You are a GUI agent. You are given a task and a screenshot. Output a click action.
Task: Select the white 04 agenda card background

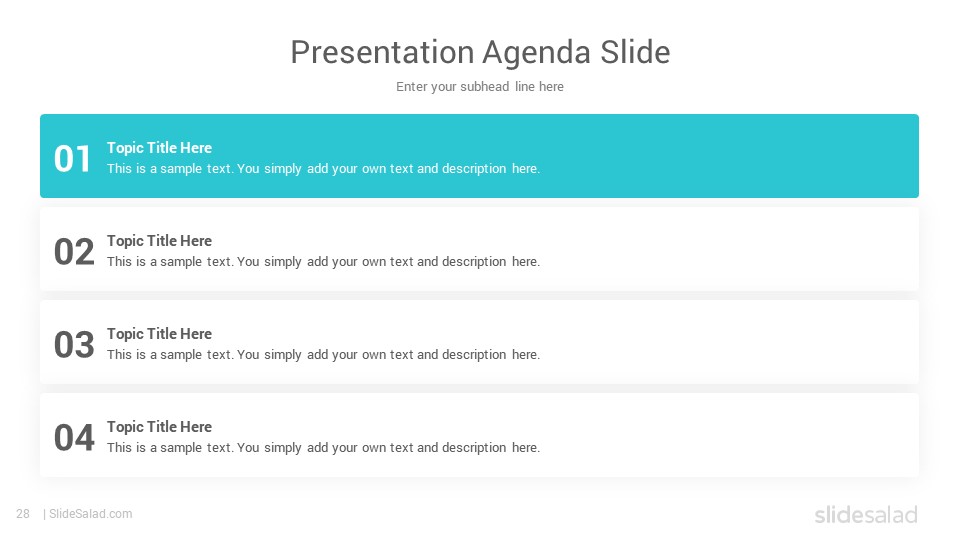(479, 435)
